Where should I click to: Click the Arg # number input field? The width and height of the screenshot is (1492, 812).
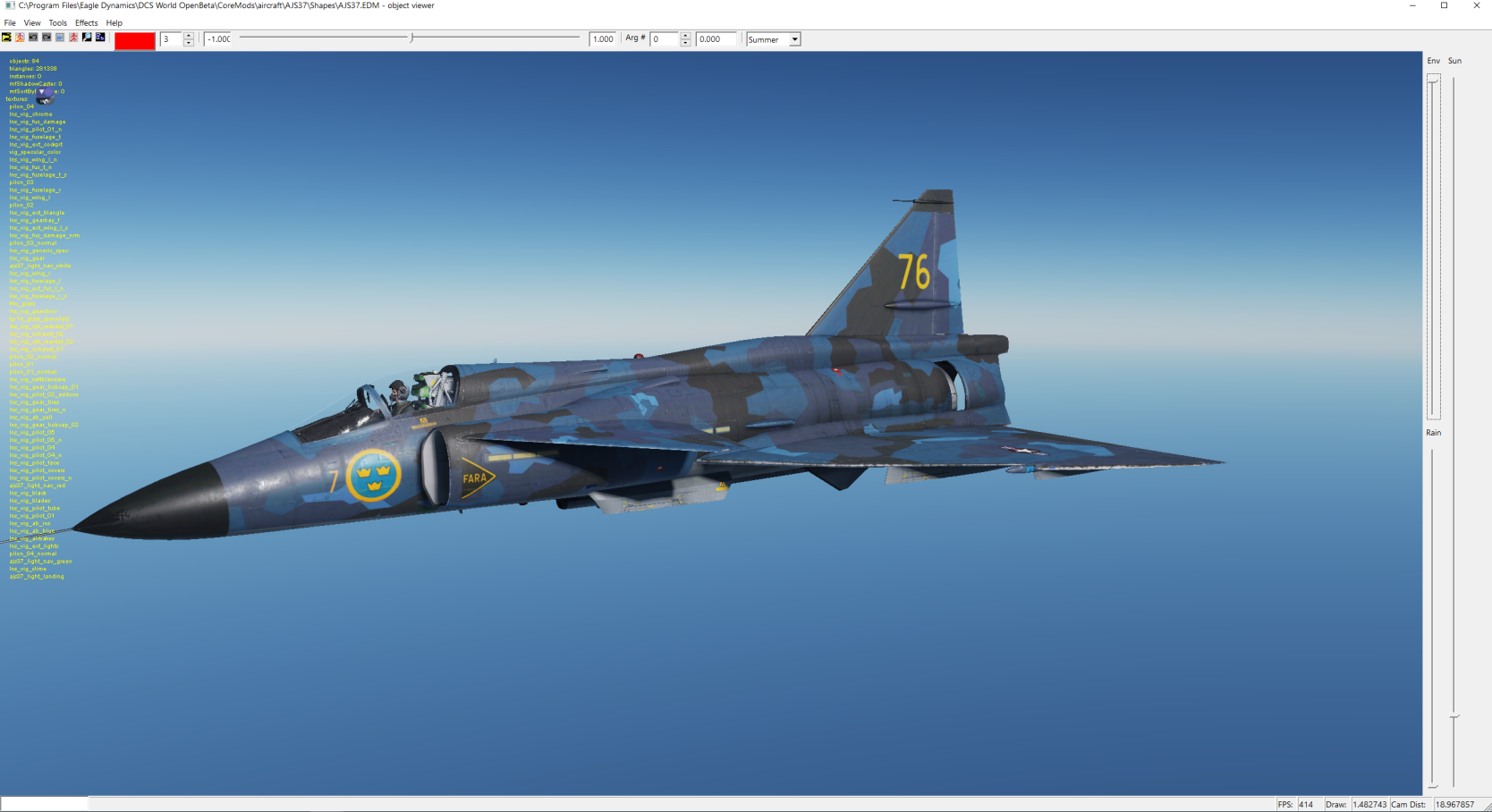(665, 39)
